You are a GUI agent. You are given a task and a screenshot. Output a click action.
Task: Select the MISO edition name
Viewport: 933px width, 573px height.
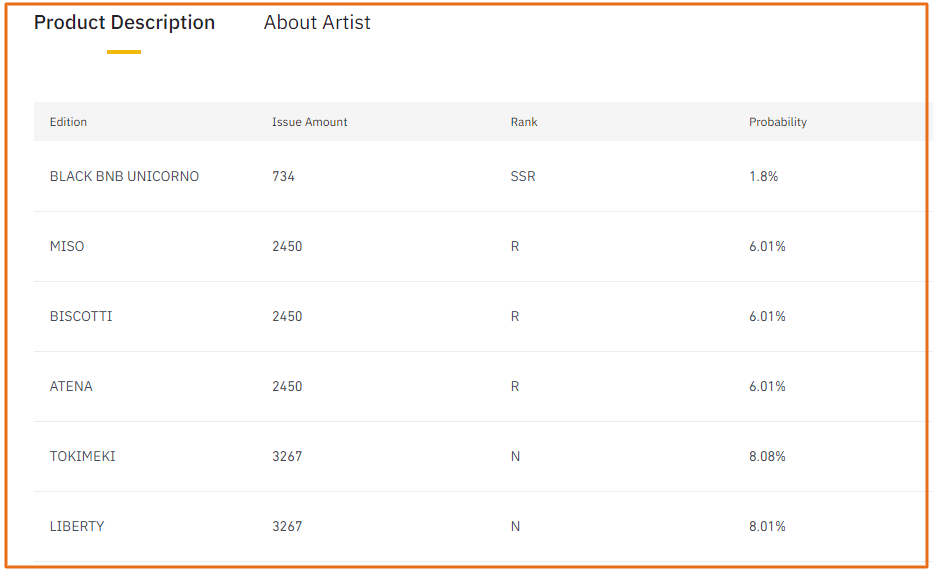pyautogui.click(x=67, y=246)
